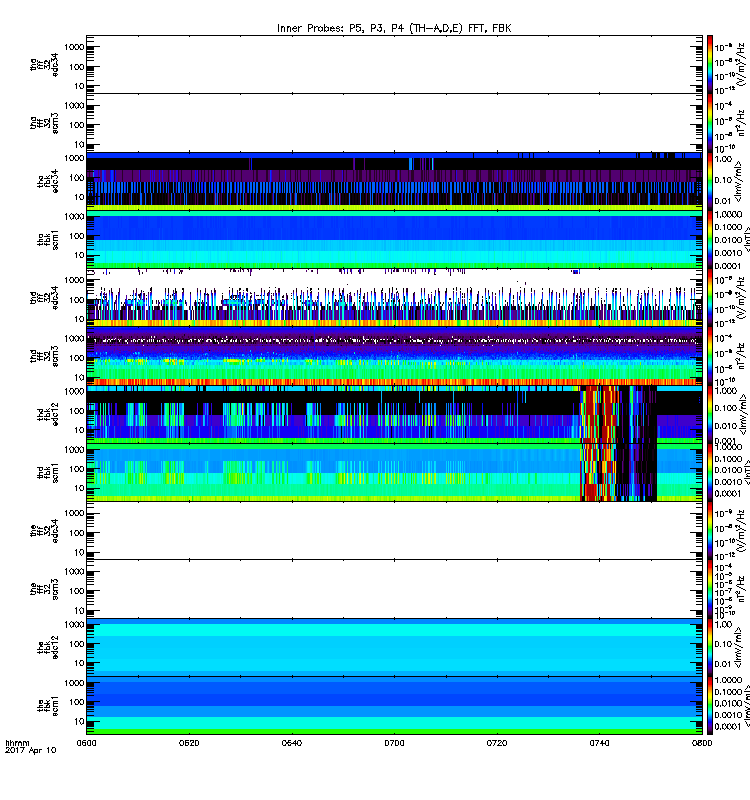Select the "thd fbk scm1" panel label
This screenshot has width=750, height=800.
pyautogui.click(x=47, y=473)
